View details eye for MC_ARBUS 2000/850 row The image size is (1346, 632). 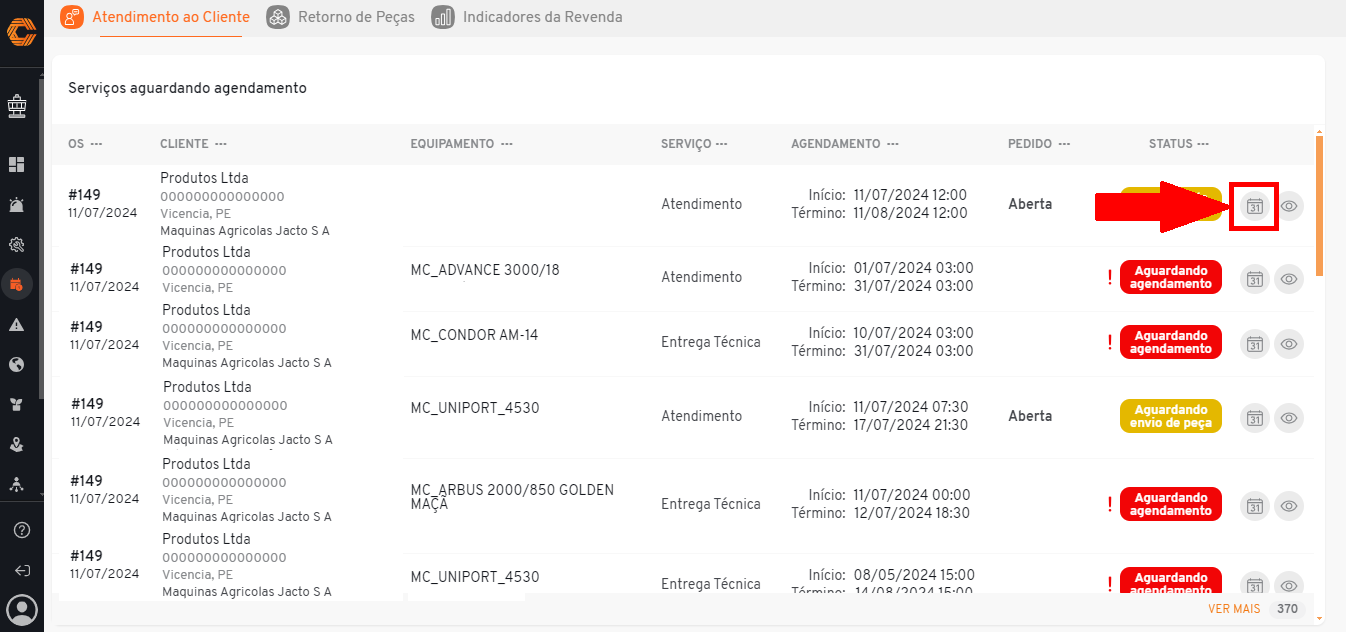pyautogui.click(x=1290, y=506)
